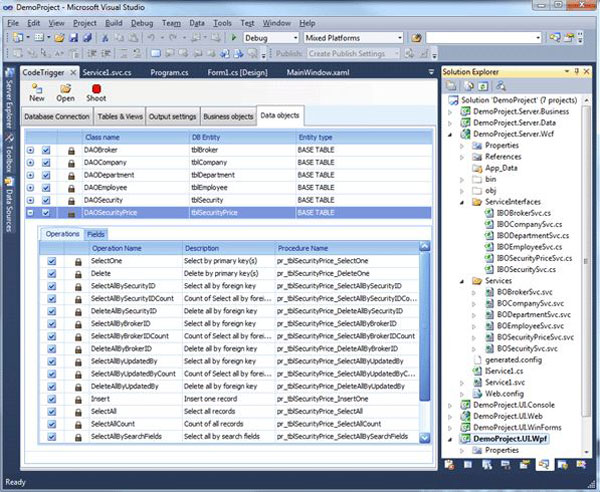This screenshot has width=600, height=492.
Task: Toggle the SelectAllCount operation checkbox
Action: click(x=51, y=424)
